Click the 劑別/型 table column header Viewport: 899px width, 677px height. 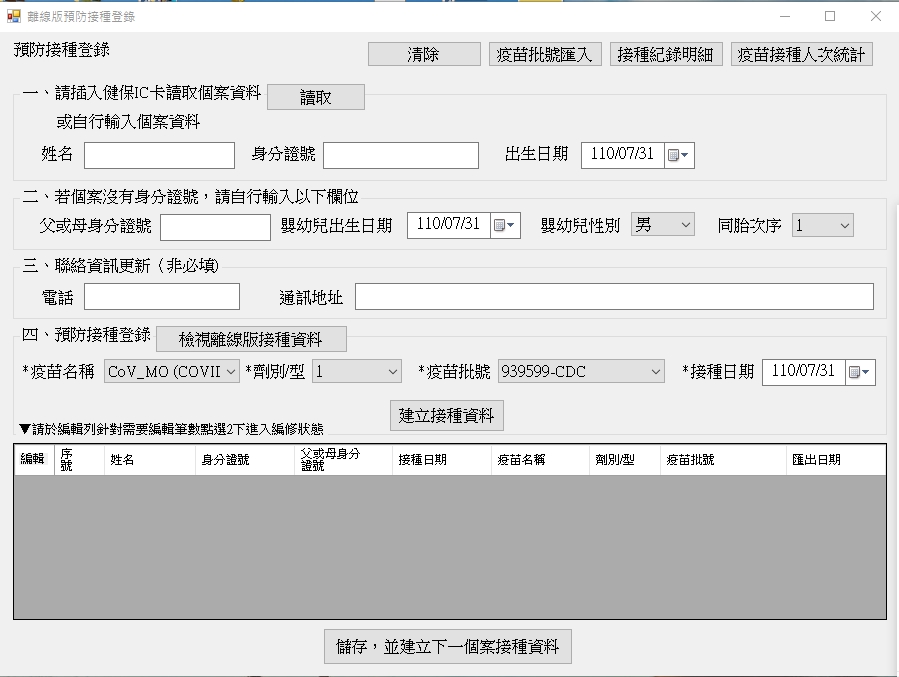[x=624, y=459]
